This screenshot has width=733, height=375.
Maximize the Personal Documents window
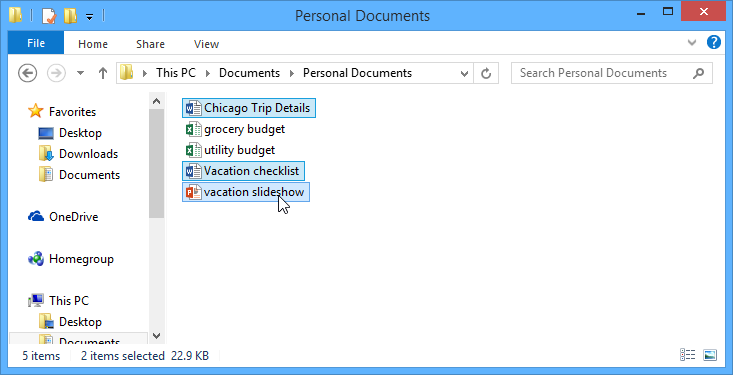tap(668, 11)
